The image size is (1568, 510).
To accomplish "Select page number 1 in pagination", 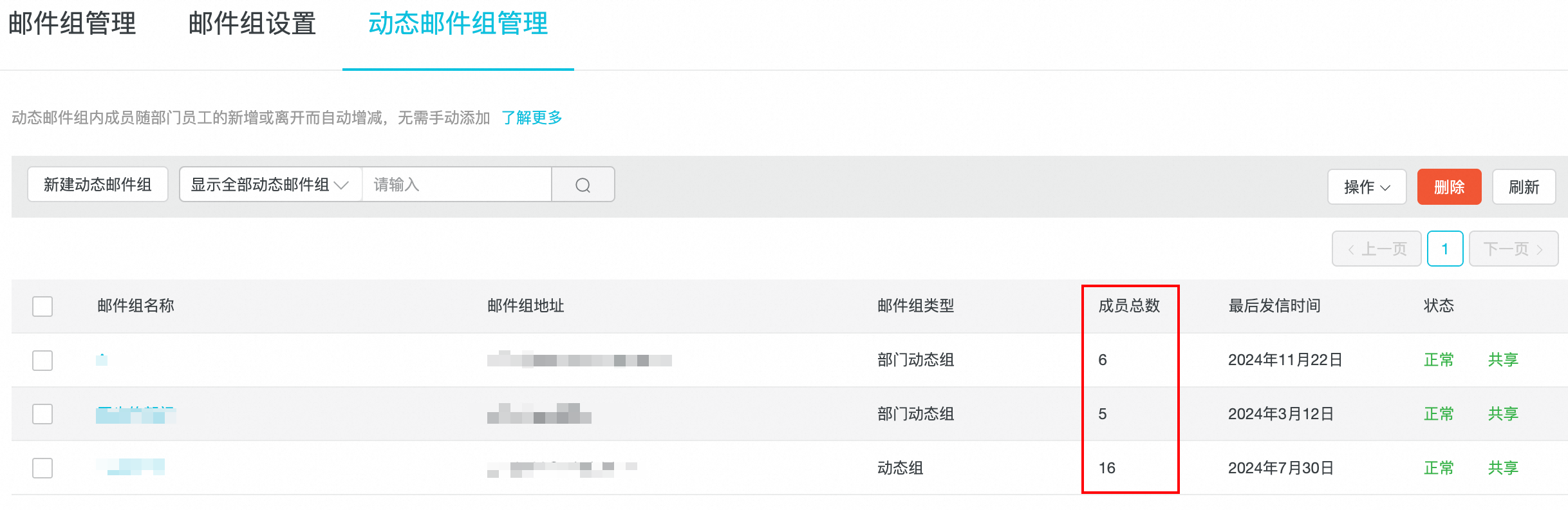I will [1445, 249].
